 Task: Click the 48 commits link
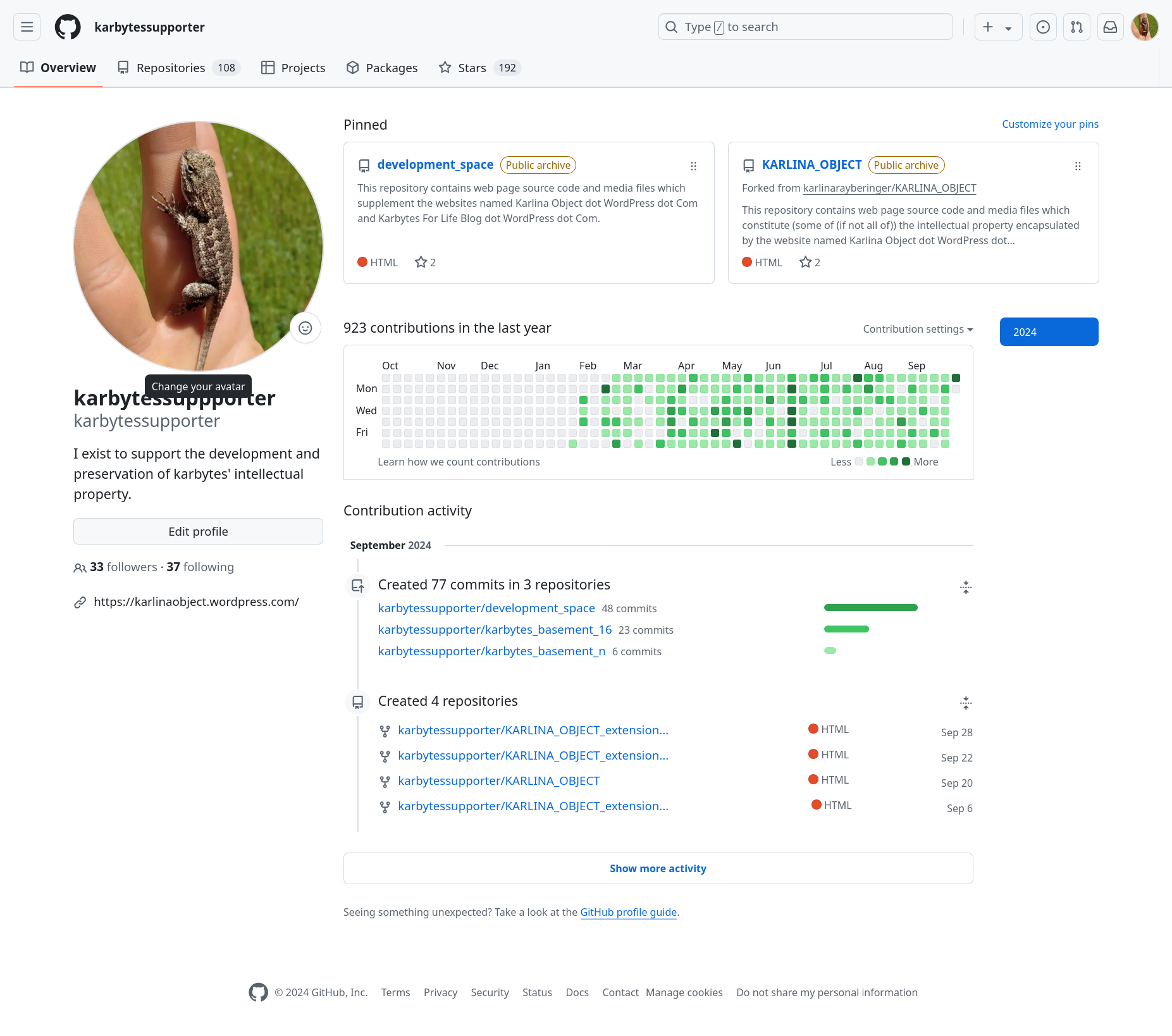pyautogui.click(x=629, y=608)
